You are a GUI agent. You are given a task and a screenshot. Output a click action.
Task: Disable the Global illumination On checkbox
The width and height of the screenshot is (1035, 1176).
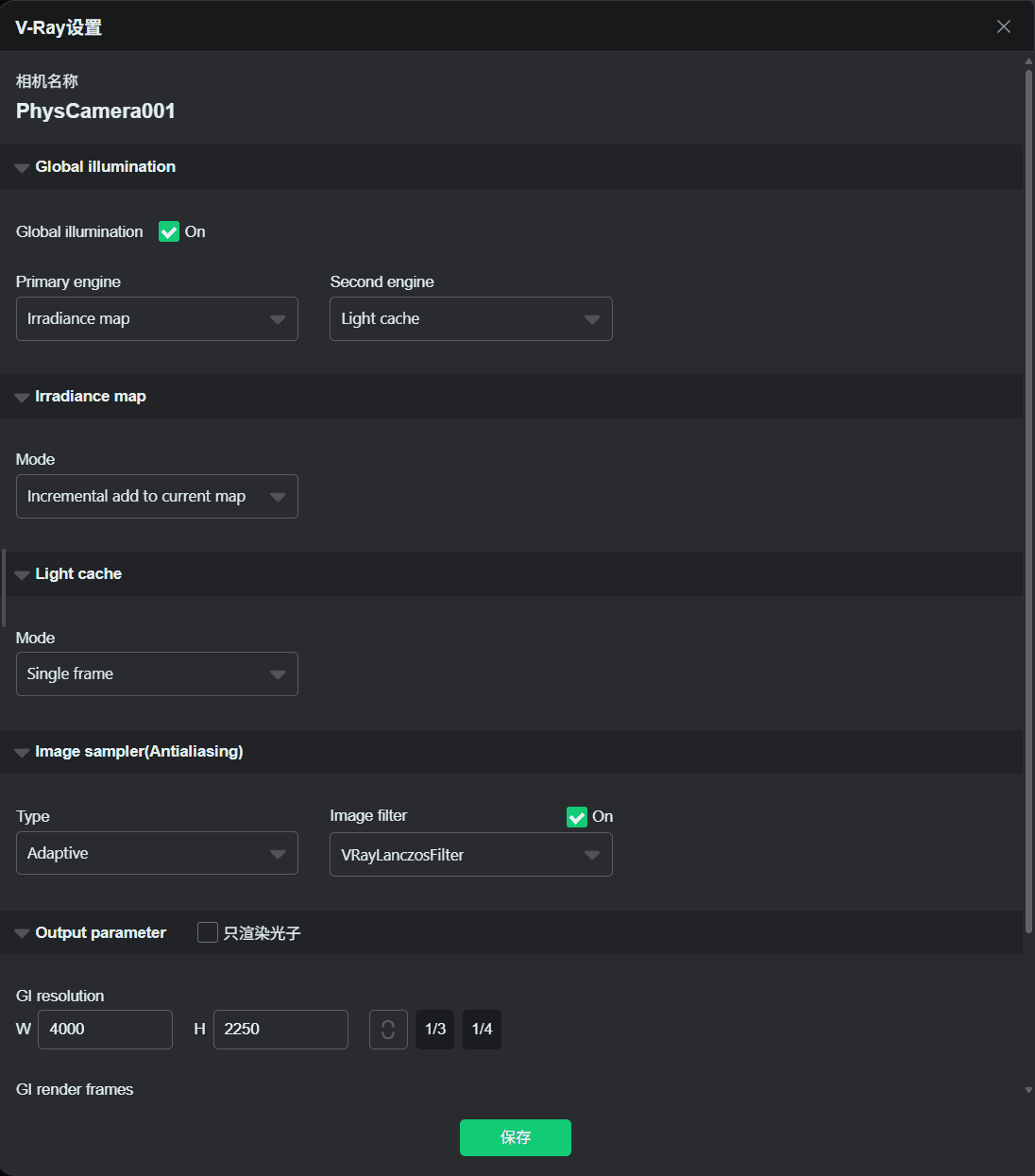[x=169, y=231]
